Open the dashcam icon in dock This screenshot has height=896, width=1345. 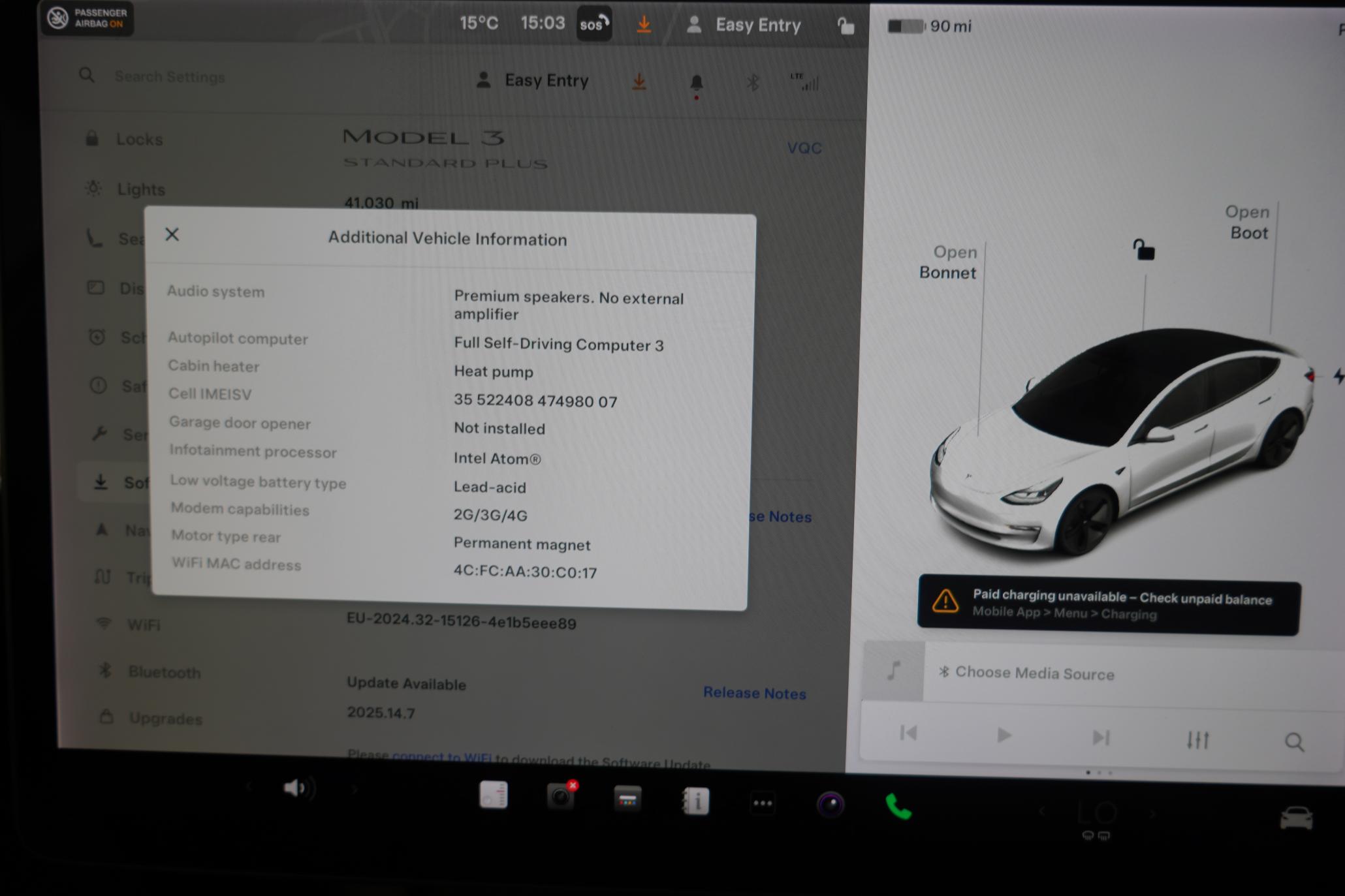[561, 795]
